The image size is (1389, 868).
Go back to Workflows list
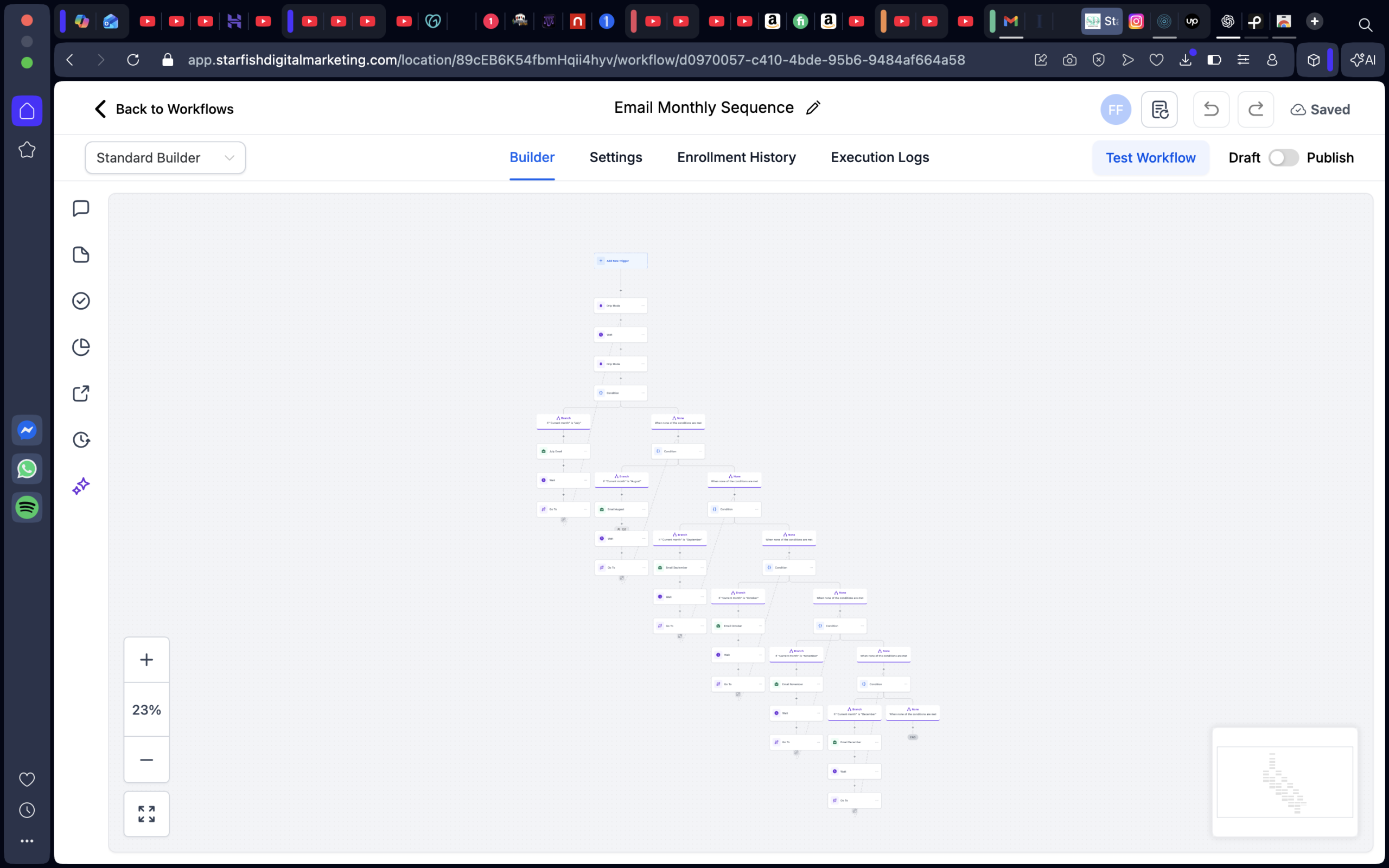(163, 109)
